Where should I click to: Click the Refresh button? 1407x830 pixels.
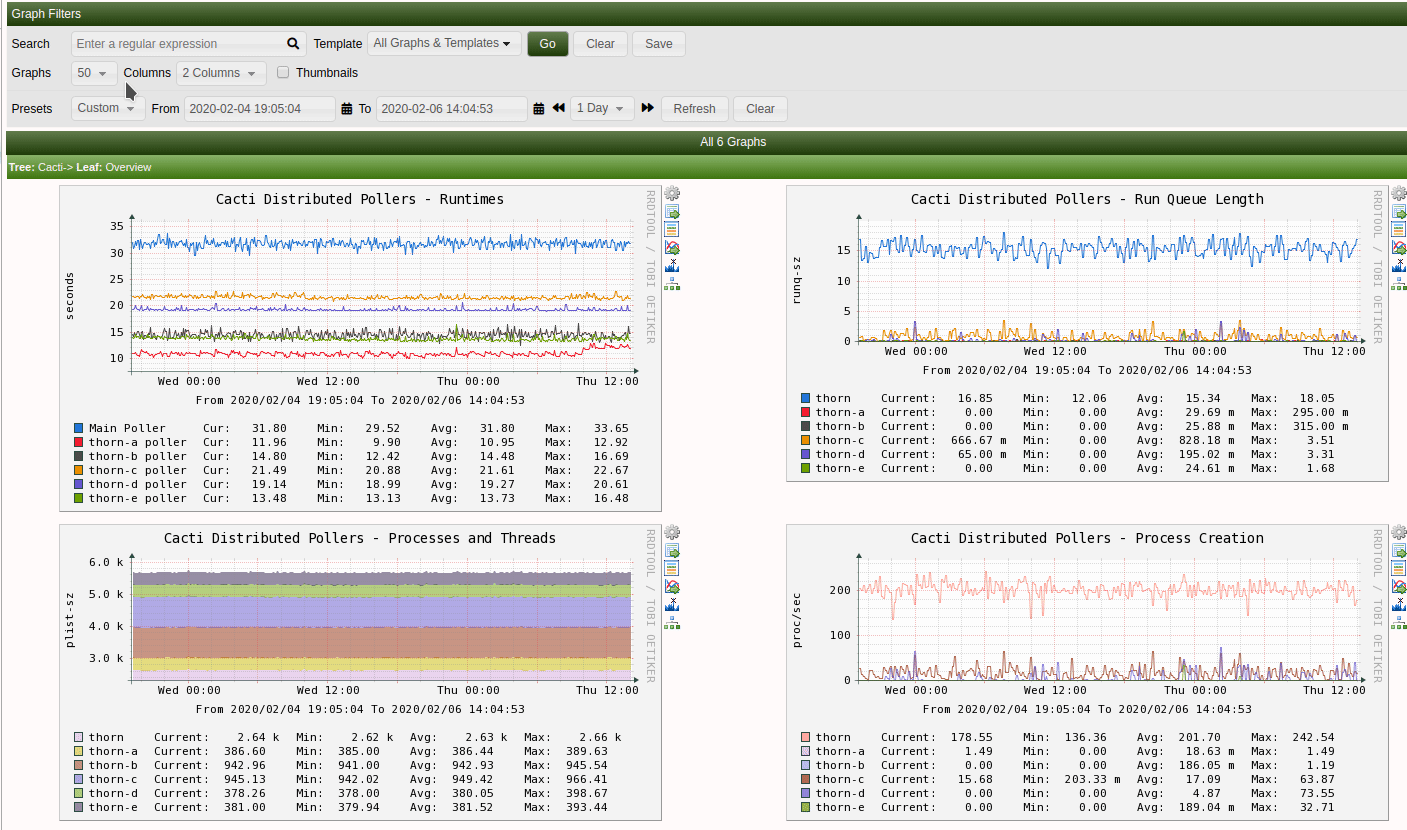pos(695,109)
